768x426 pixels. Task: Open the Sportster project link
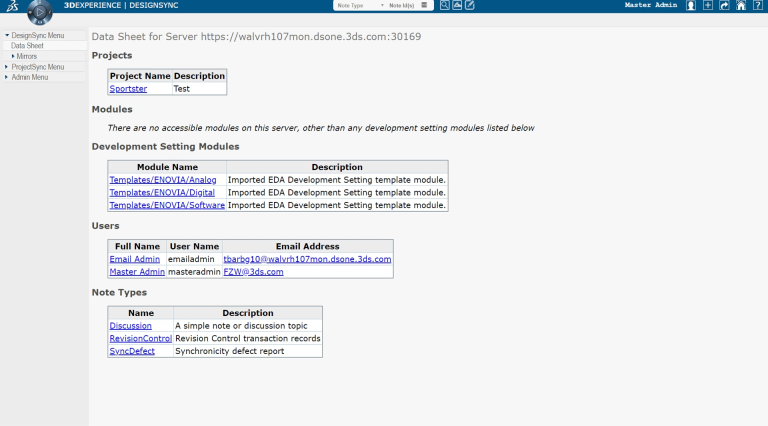pyautogui.click(x=128, y=89)
